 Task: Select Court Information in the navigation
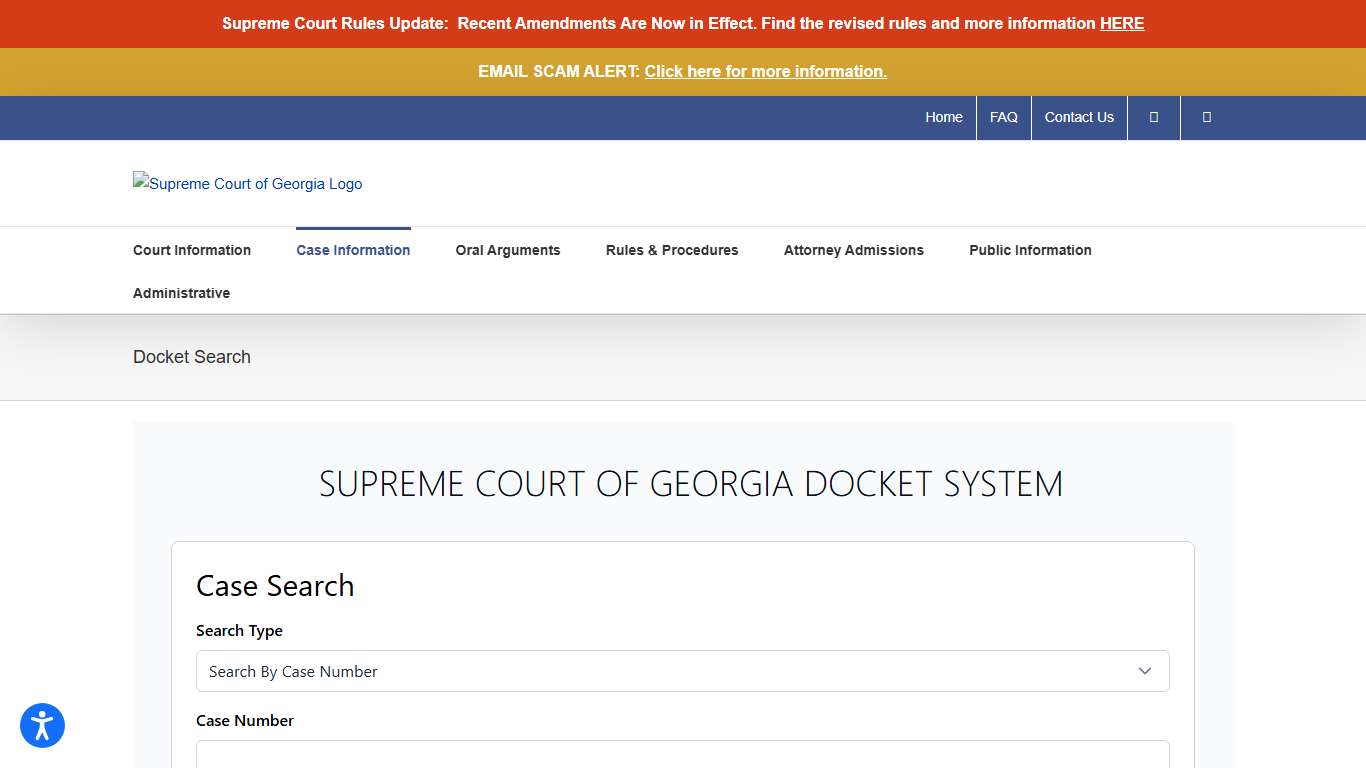tap(191, 250)
